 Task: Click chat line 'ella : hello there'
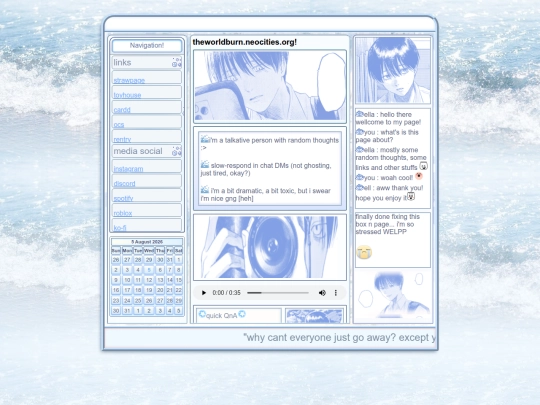[388, 118]
